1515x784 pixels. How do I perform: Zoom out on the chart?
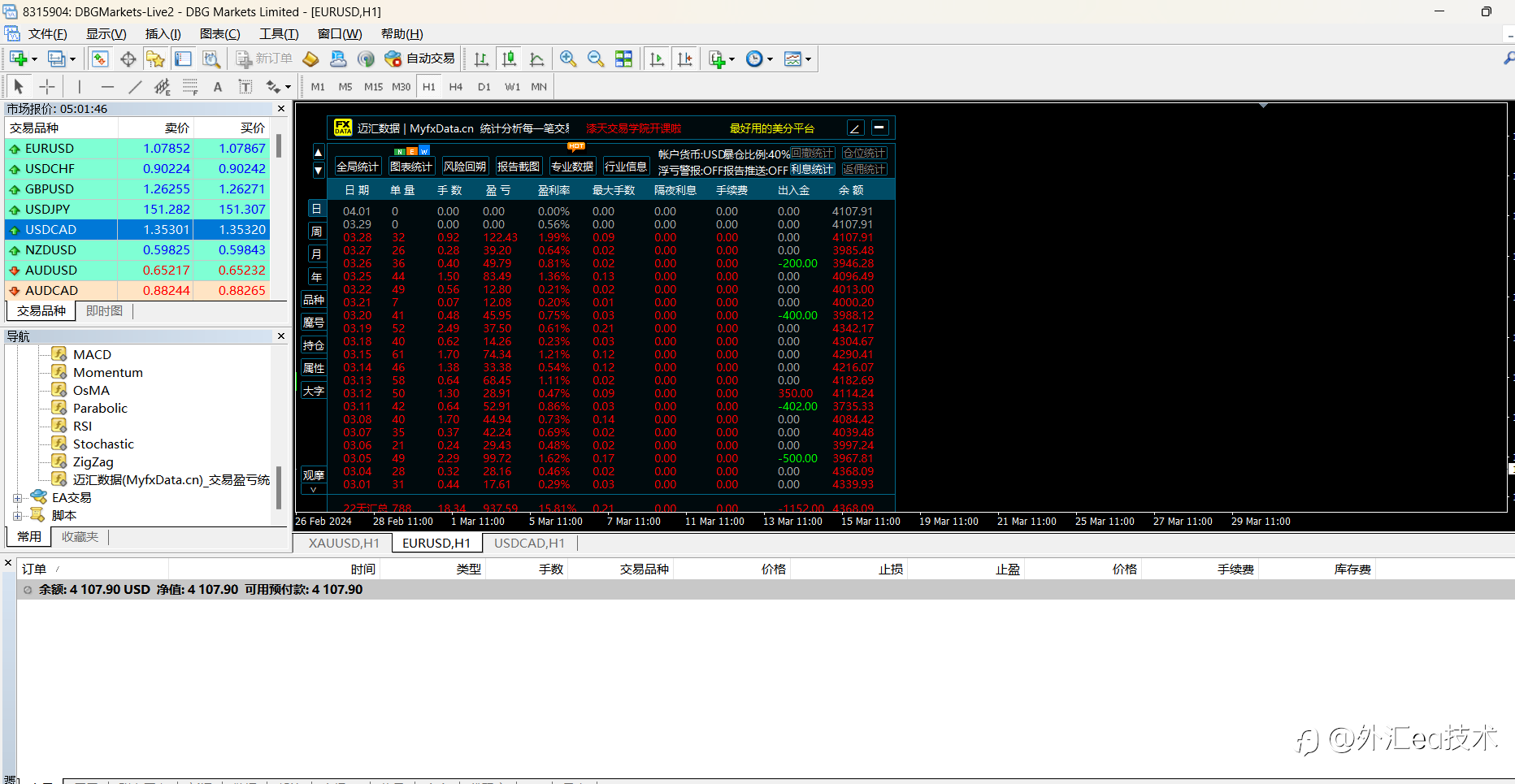[596, 58]
